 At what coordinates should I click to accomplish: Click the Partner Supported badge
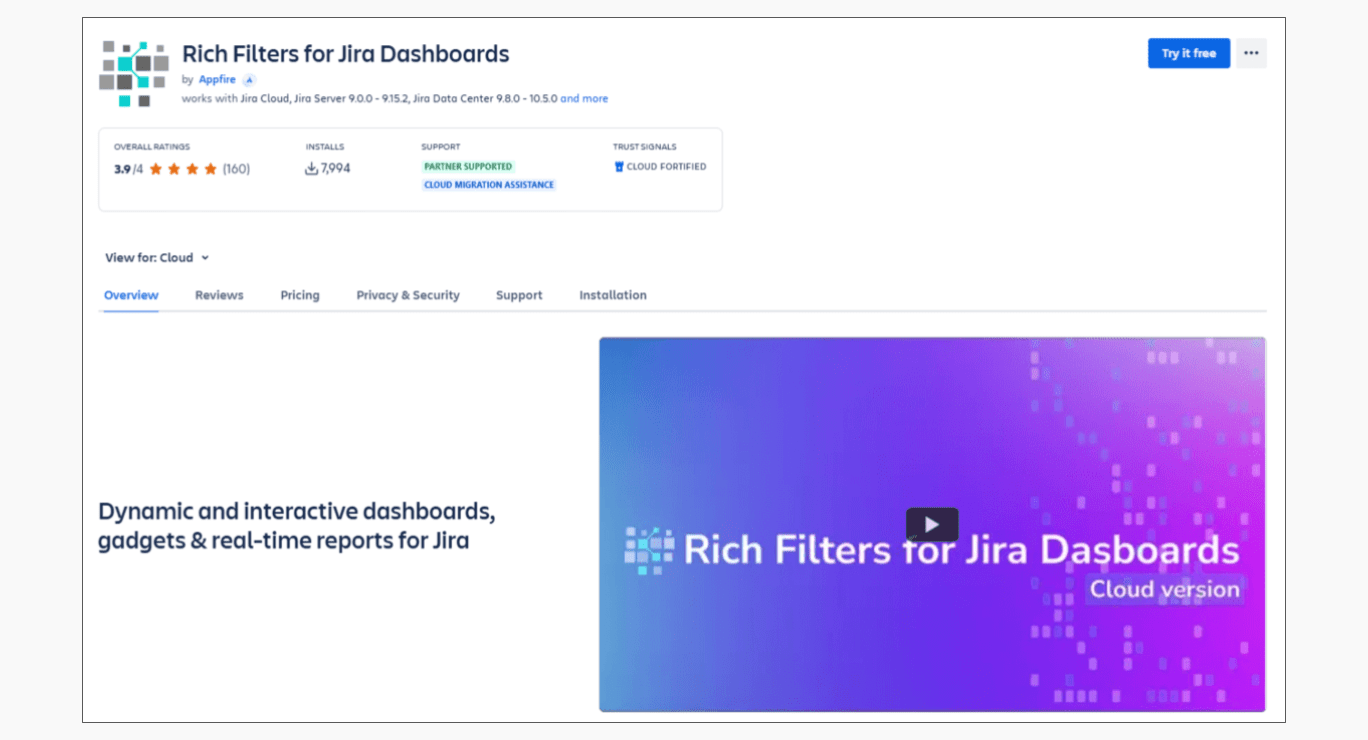(468, 167)
